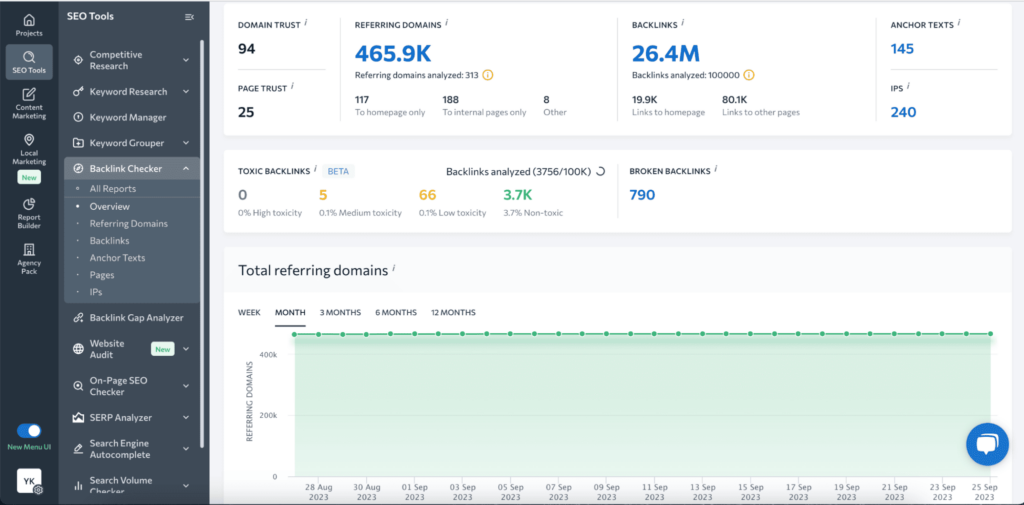
Task: Click orange info icon beside backlinks analyzed
Action: point(749,75)
